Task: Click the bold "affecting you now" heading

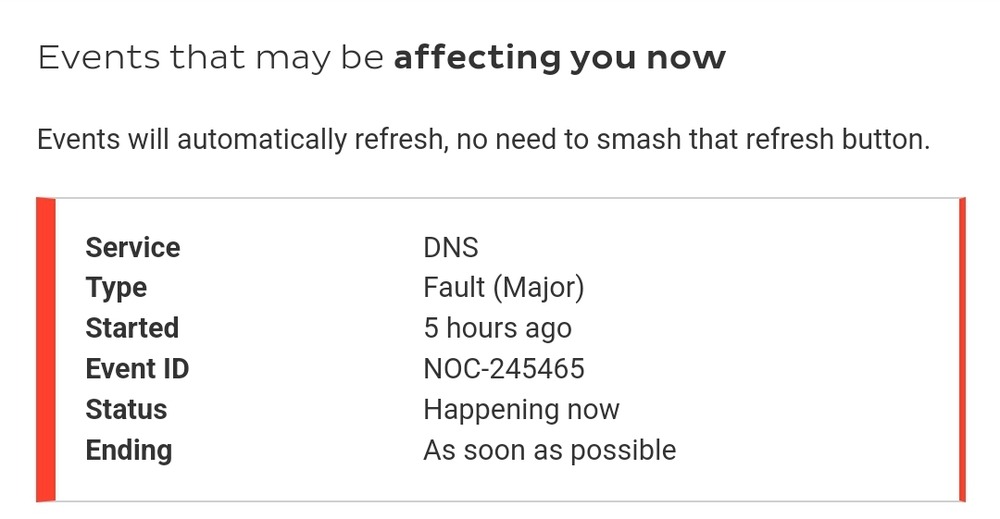Action: pyautogui.click(x=559, y=58)
